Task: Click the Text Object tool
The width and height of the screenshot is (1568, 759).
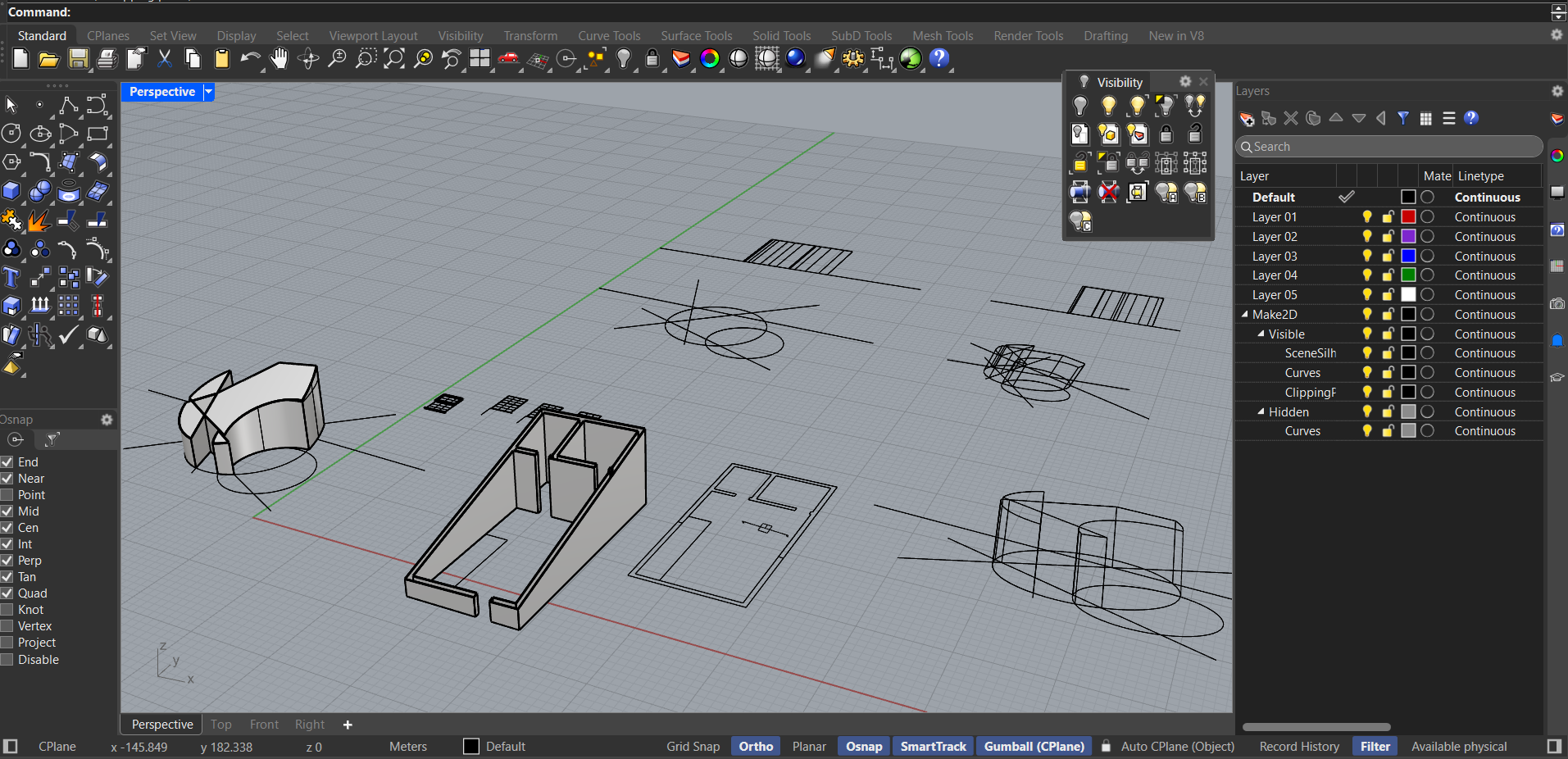Action: point(11,278)
